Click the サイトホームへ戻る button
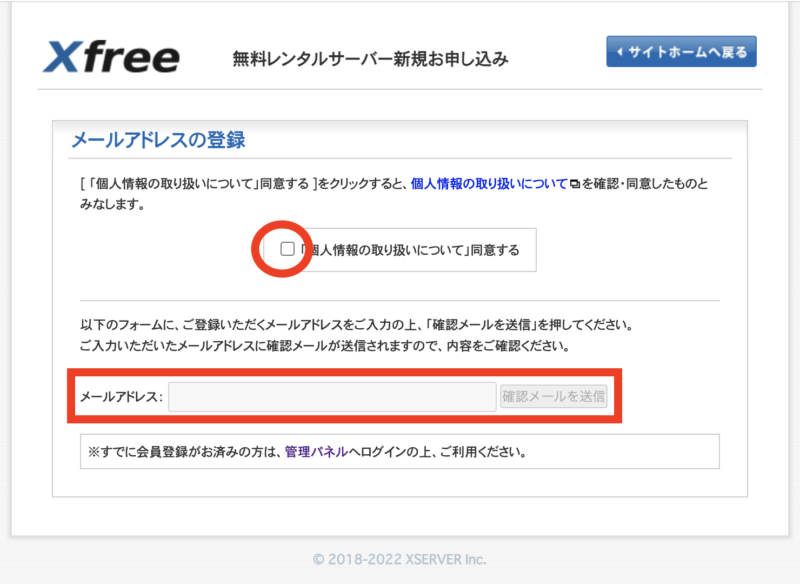The height and width of the screenshot is (584, 800). pyautogui.click(x=681, y=52)
